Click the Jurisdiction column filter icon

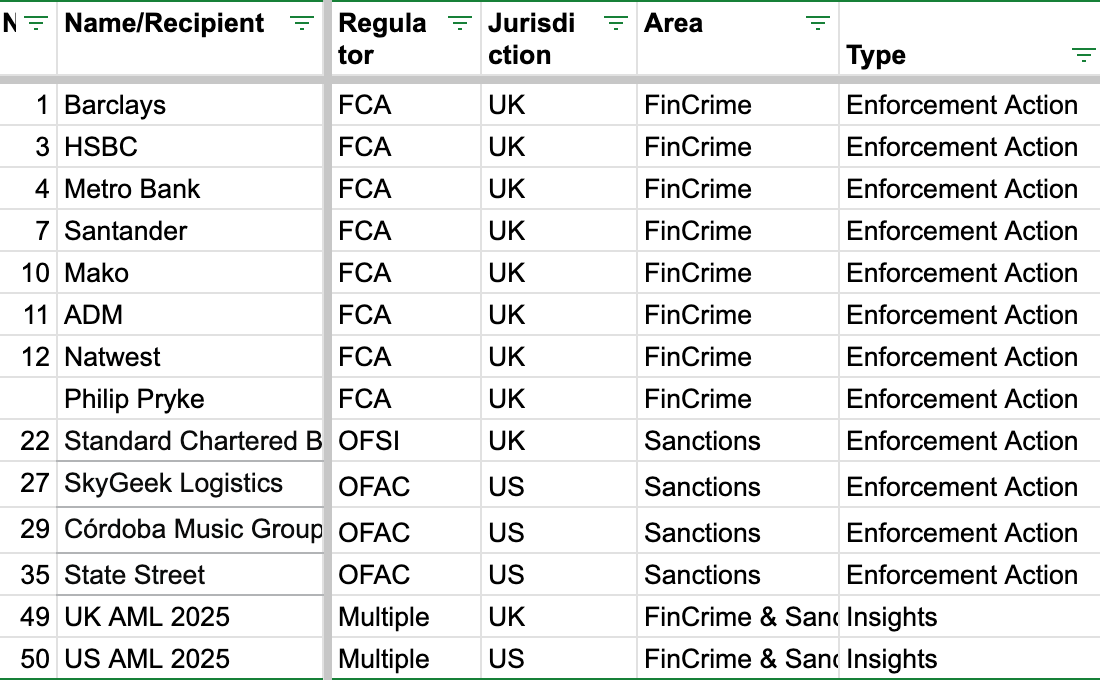(615, 23)
